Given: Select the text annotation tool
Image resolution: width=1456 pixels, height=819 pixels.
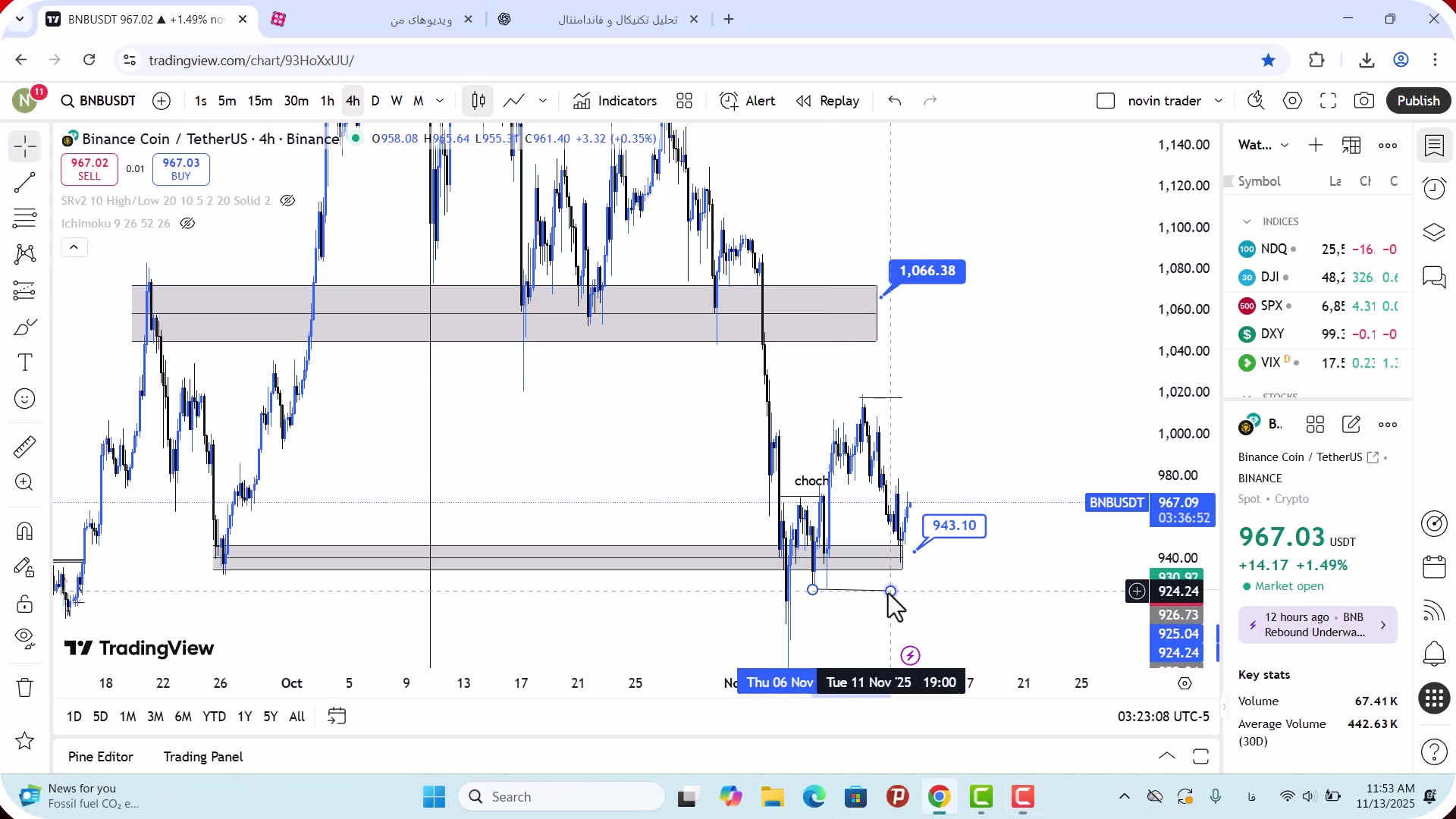Looking at the screenshot, I should pyautogui.click(x=24, y=362).
